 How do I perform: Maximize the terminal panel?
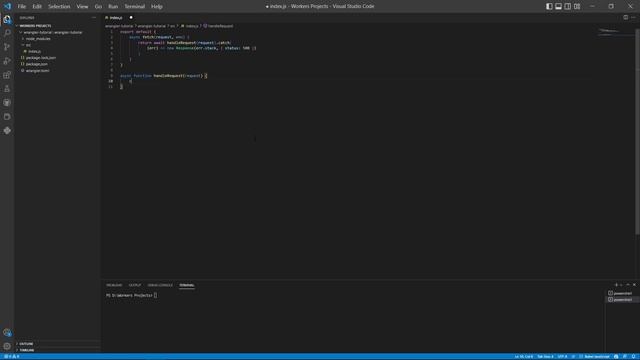(628, 285)
